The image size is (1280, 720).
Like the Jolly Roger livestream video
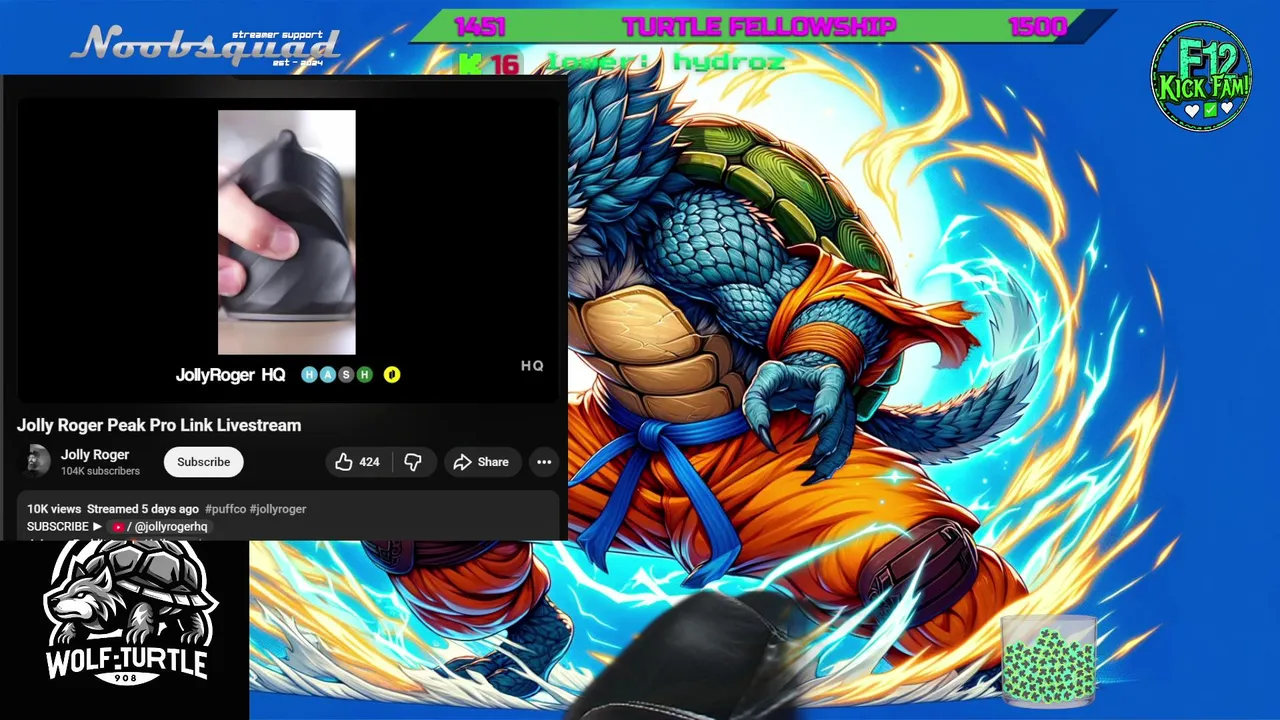(357, 462)
